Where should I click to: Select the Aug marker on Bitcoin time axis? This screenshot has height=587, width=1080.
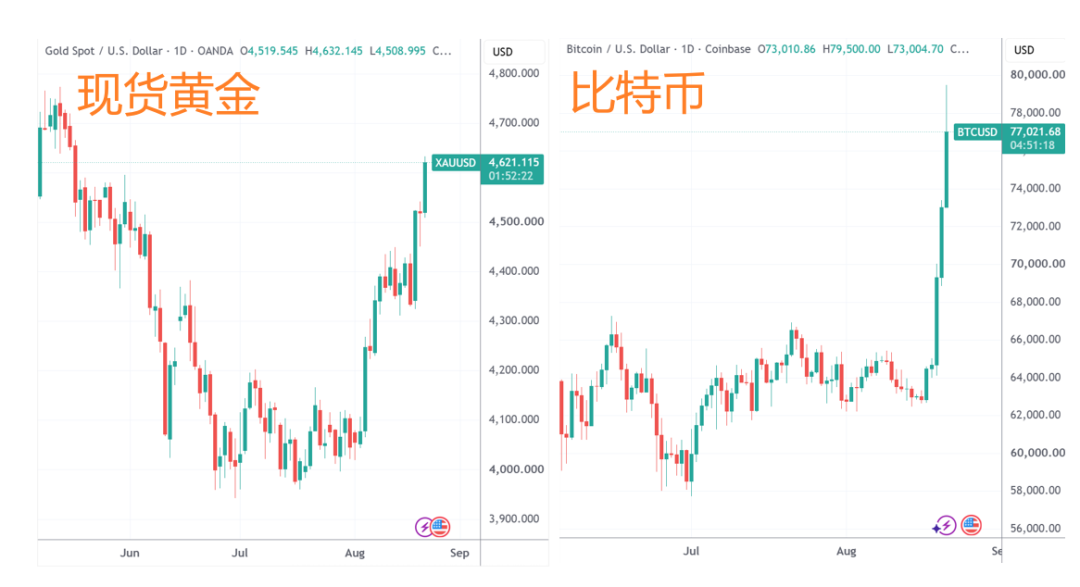(847, 551)
